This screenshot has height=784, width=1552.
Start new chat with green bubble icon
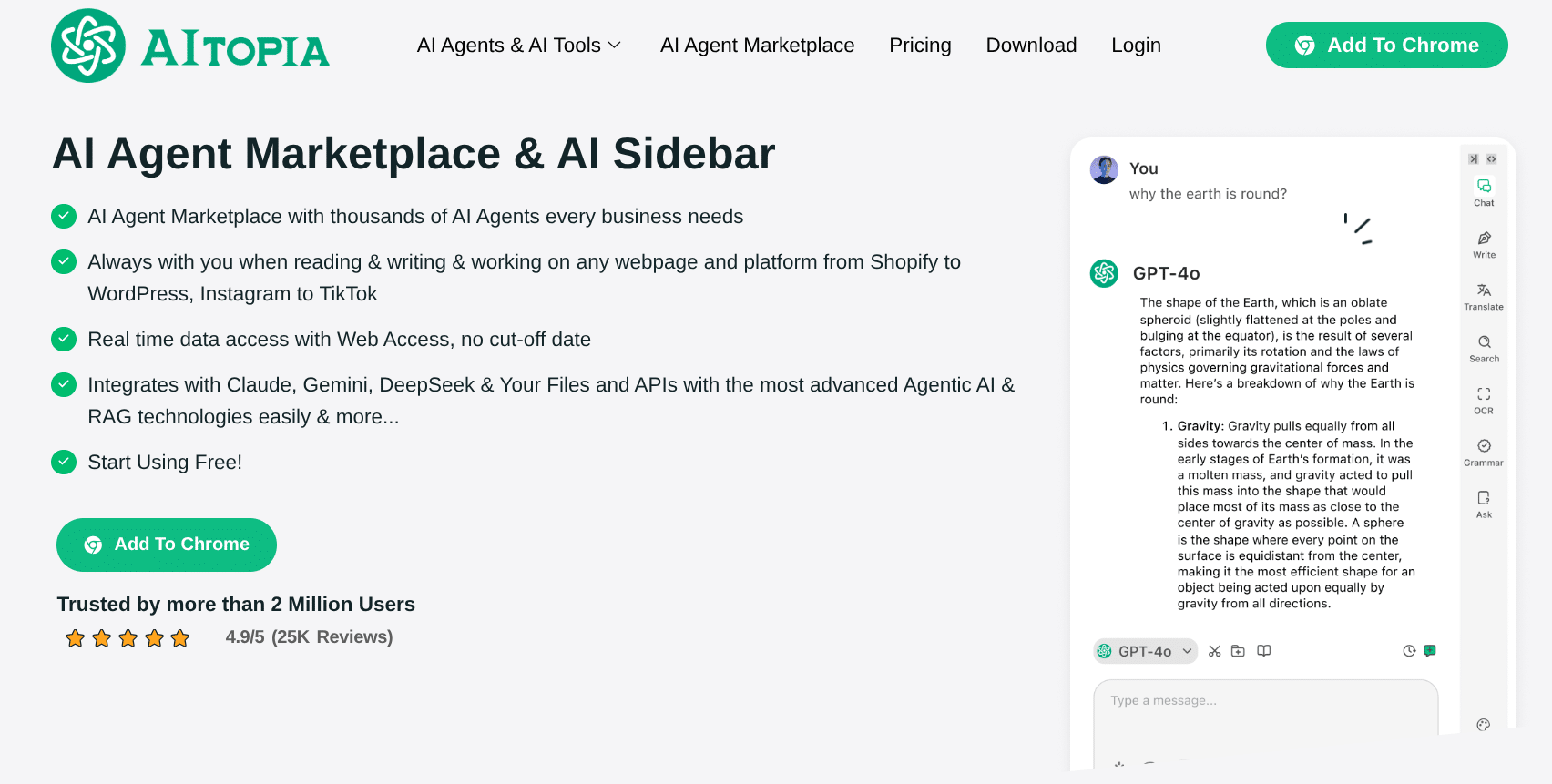click(1430, 651)
